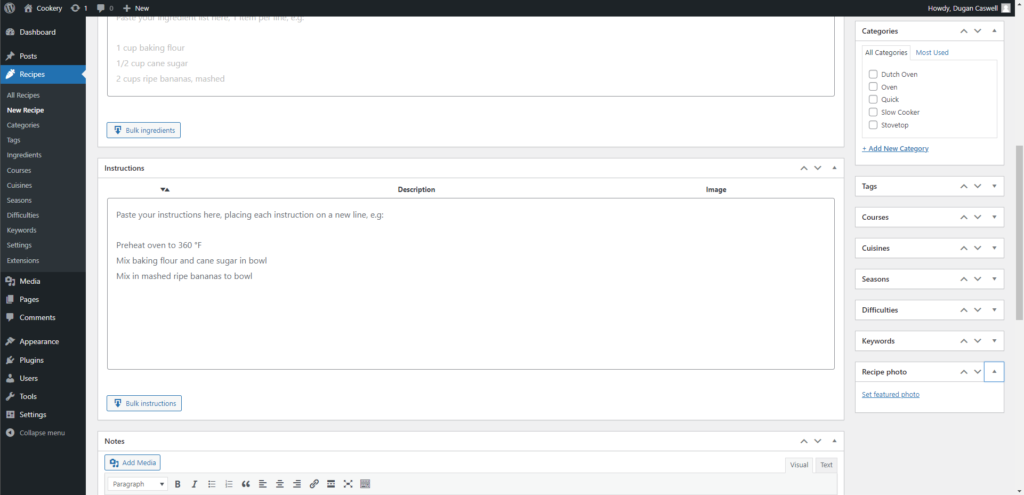
Task: Switch to Most Used categories tab
Action: tap(932, 52)
